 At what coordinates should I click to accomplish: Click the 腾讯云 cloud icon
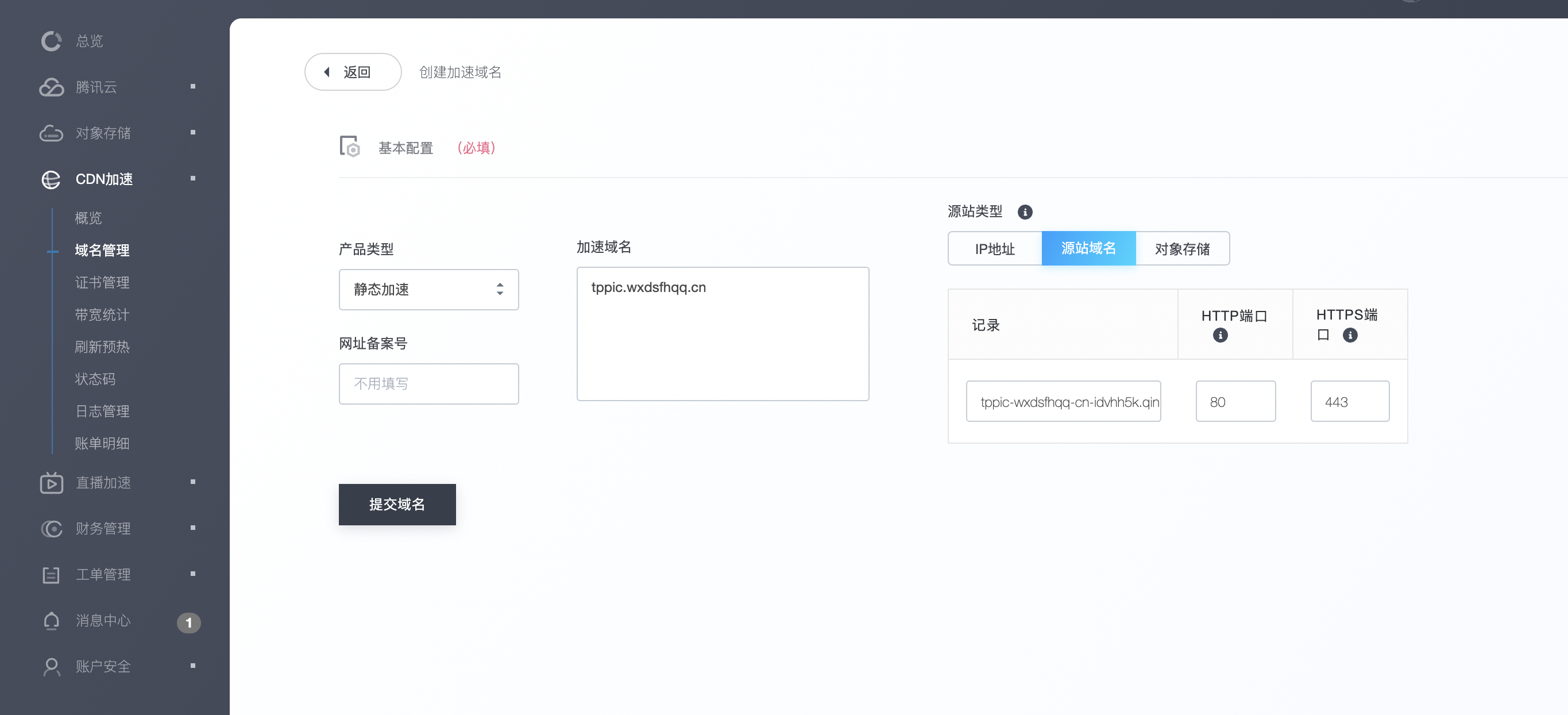51,87
